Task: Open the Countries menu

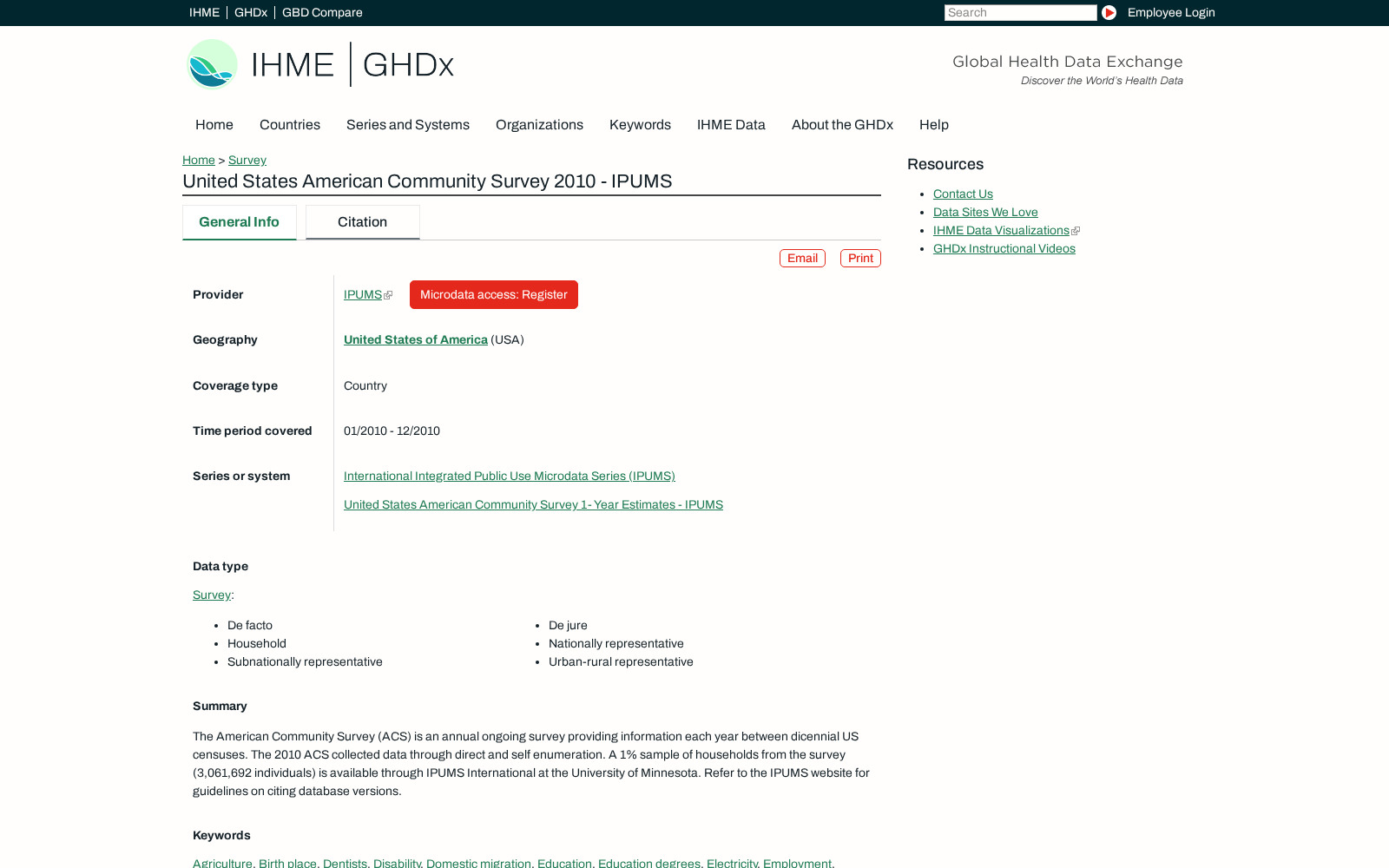Action: click(x=290, y=125)
